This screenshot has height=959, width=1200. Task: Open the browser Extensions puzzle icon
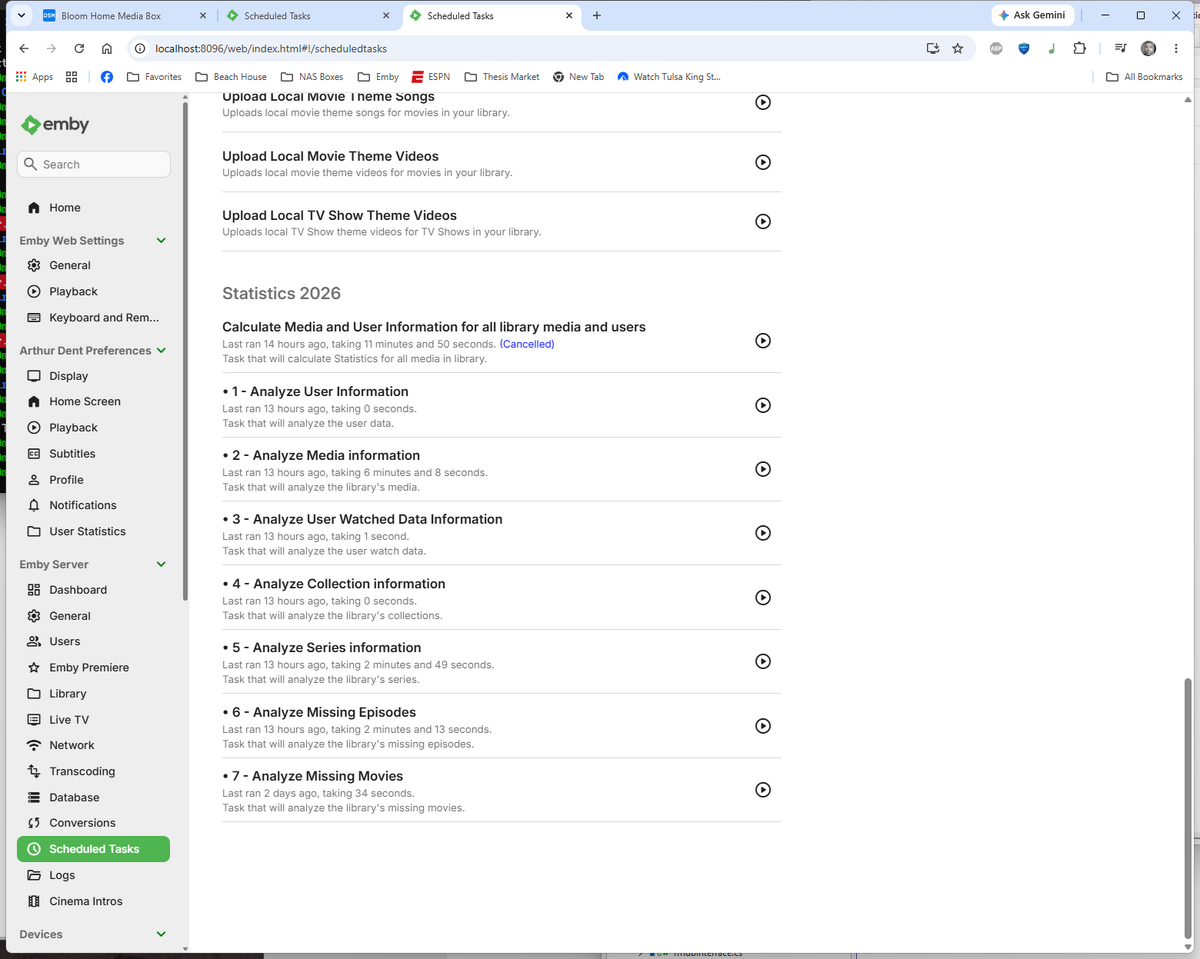(1079, 48)
